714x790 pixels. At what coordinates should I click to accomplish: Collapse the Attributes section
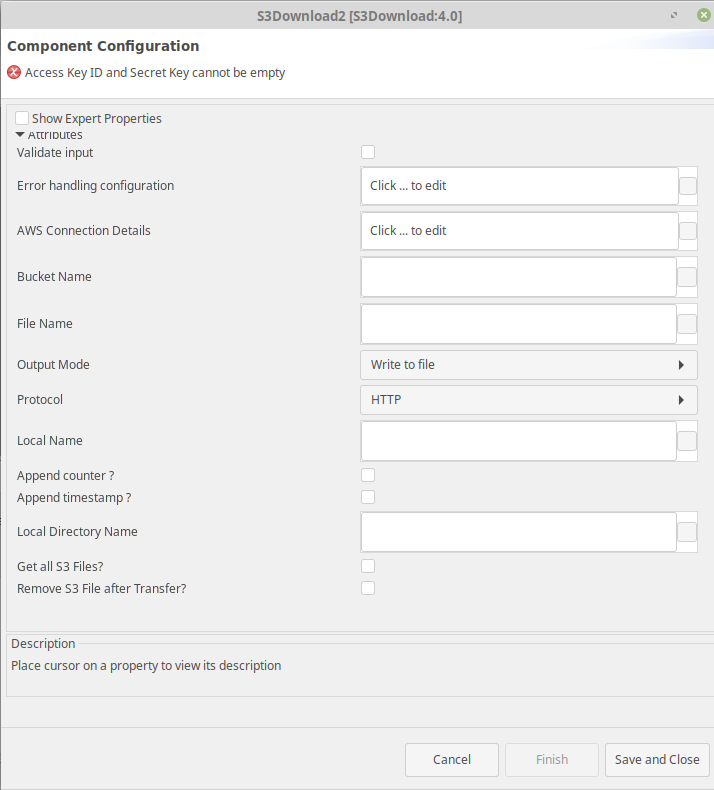[x=20, y=135]
